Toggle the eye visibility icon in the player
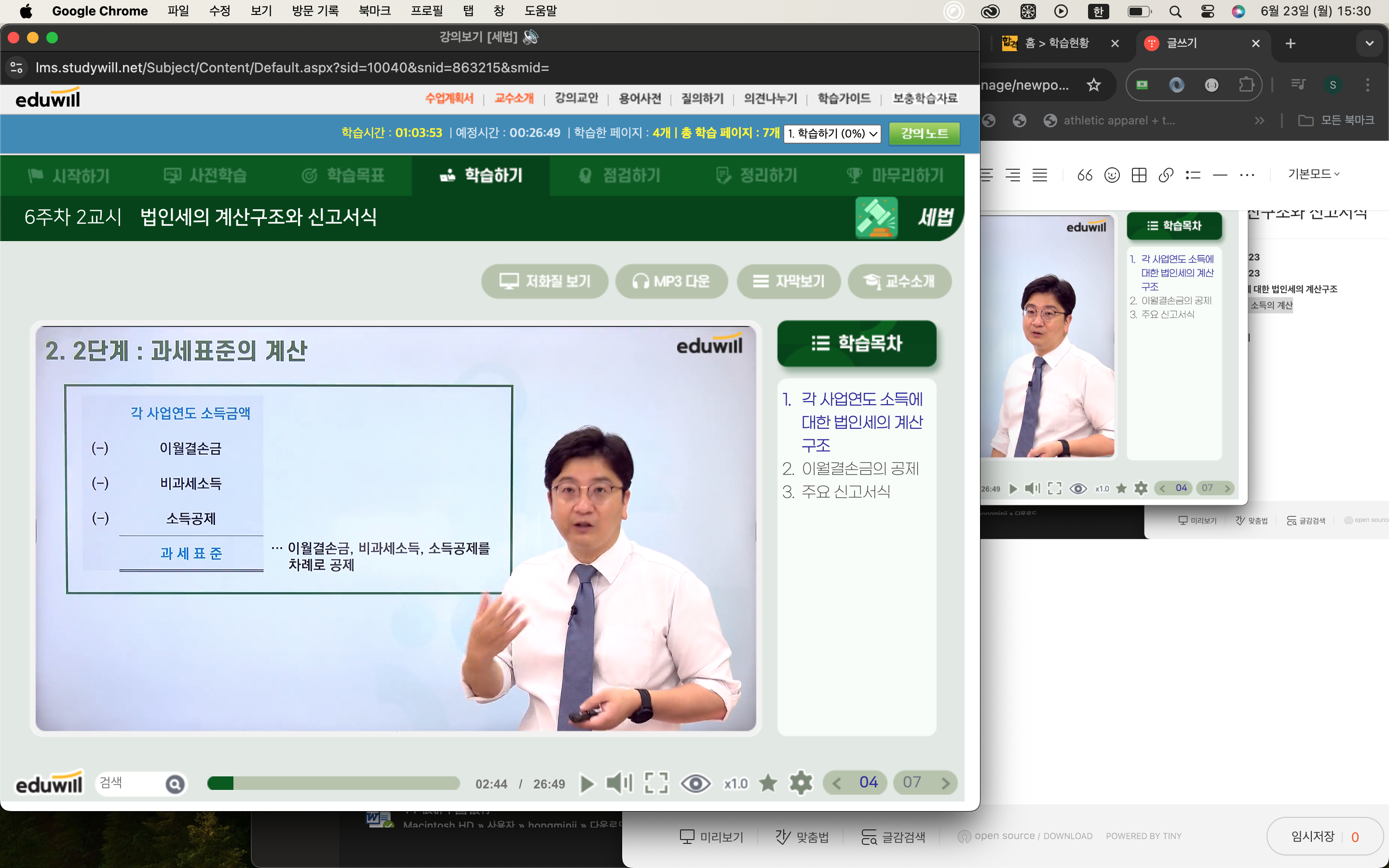The width and height of the screenshot is (1389, 868). click(695, 784)
